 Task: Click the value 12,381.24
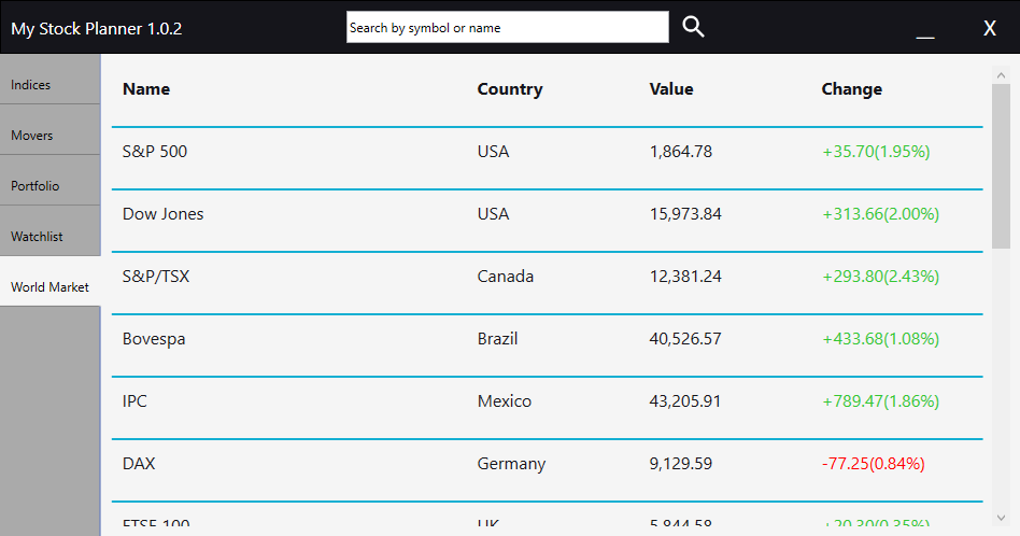[686, 276]
